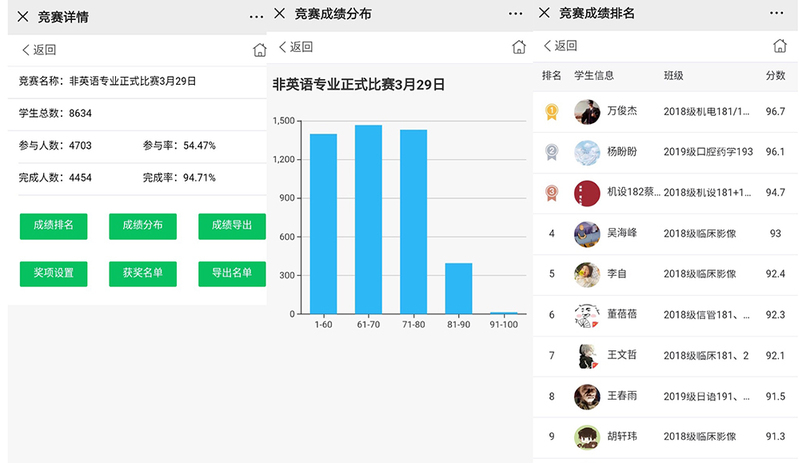Click home icon in 竞赛成绩排名 panel

click(x=780, y=46)
